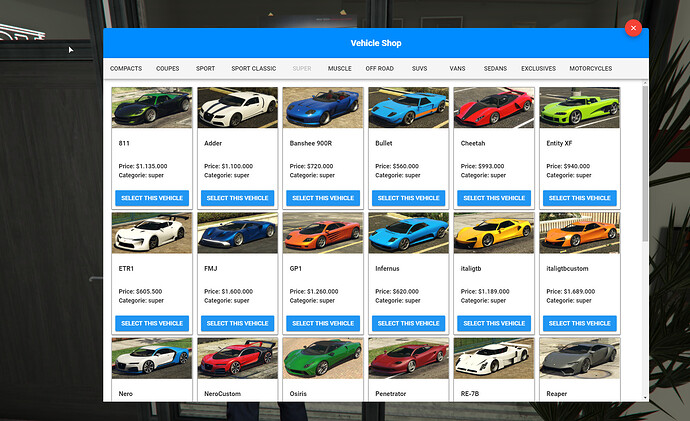Screen dimensions: 690x421
Task: Click the orange GP1 car image
Action: pyautogui.click(x=323, y=233)
